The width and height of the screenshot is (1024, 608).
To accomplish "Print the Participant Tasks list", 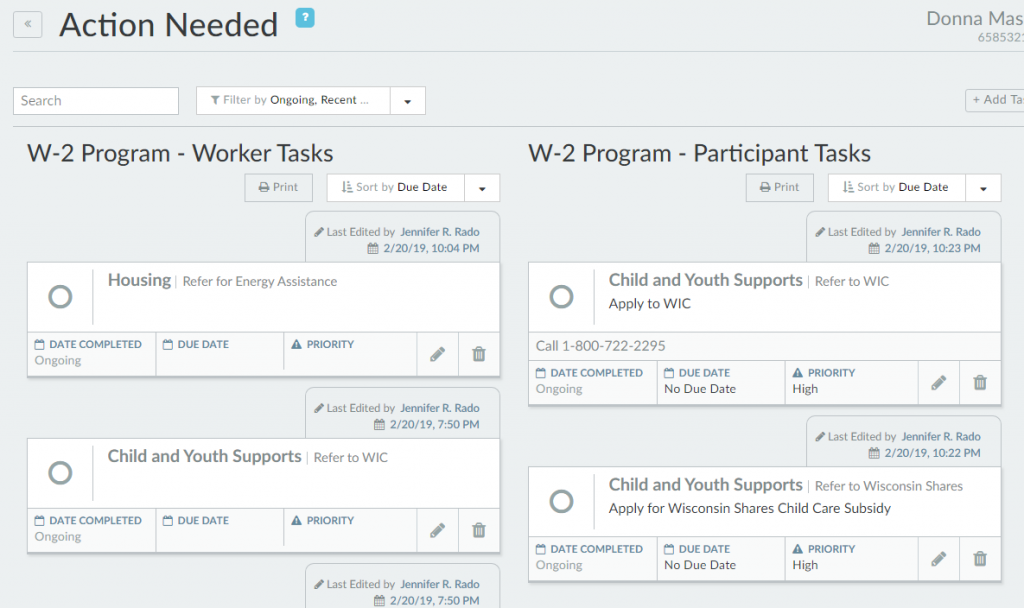I will [x=780, y=187].
